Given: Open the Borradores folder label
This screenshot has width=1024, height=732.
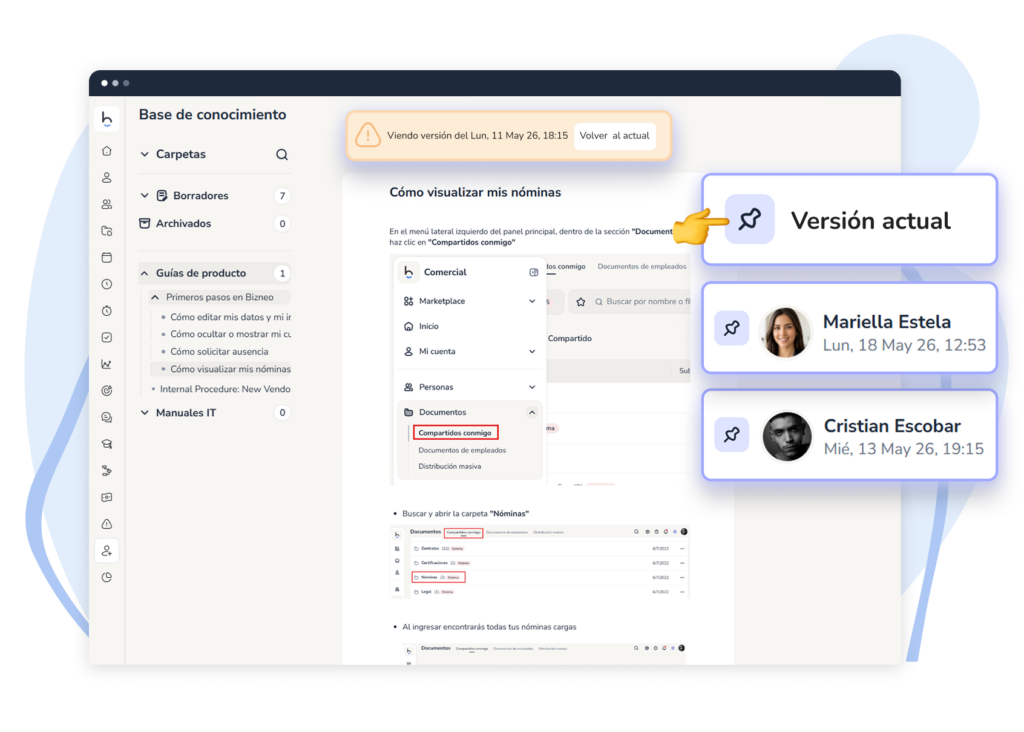Looking at the screenshot, I should click(x=201, y=195).
